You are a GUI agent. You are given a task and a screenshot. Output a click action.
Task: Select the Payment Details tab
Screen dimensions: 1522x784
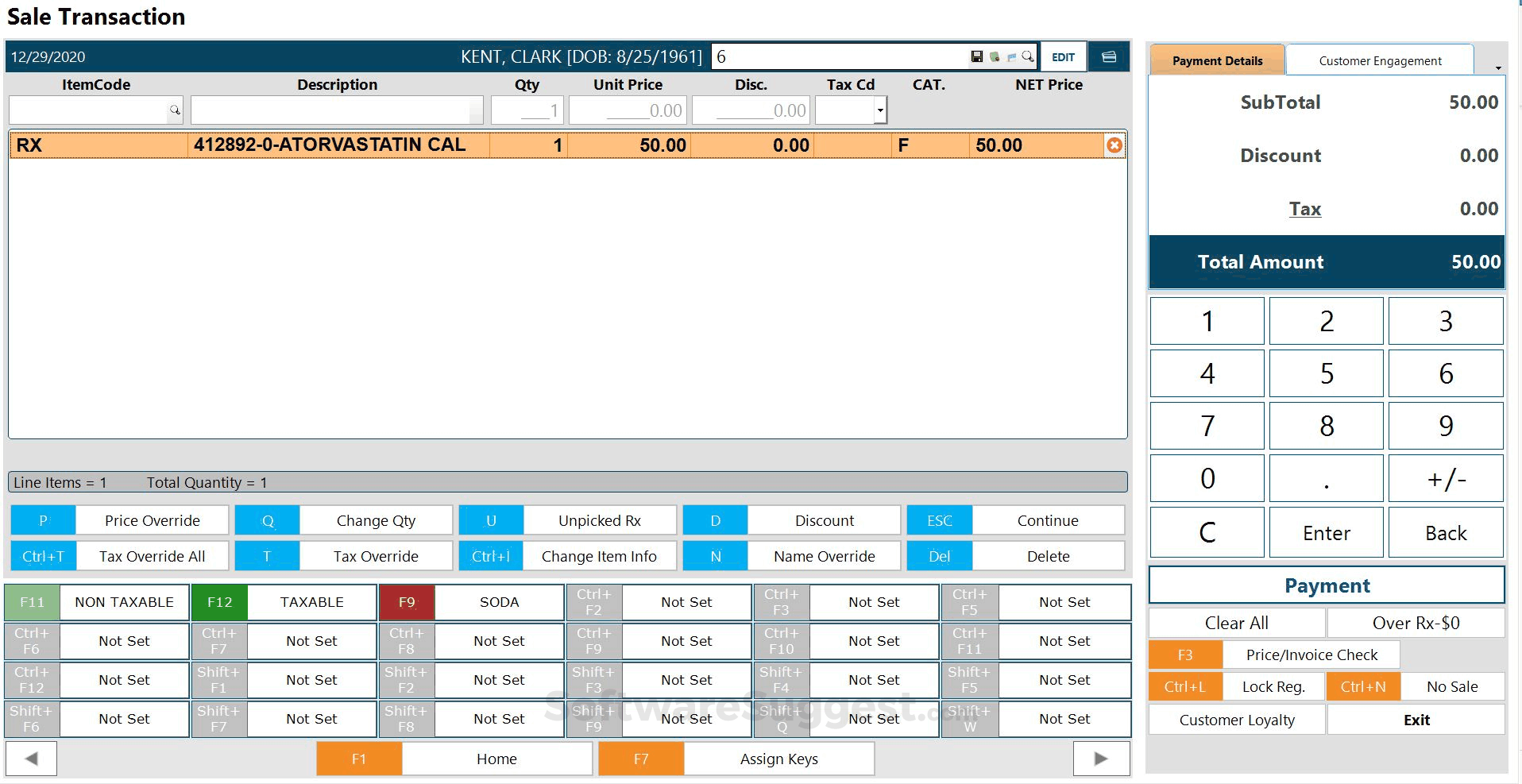(x=1216, y=60)
